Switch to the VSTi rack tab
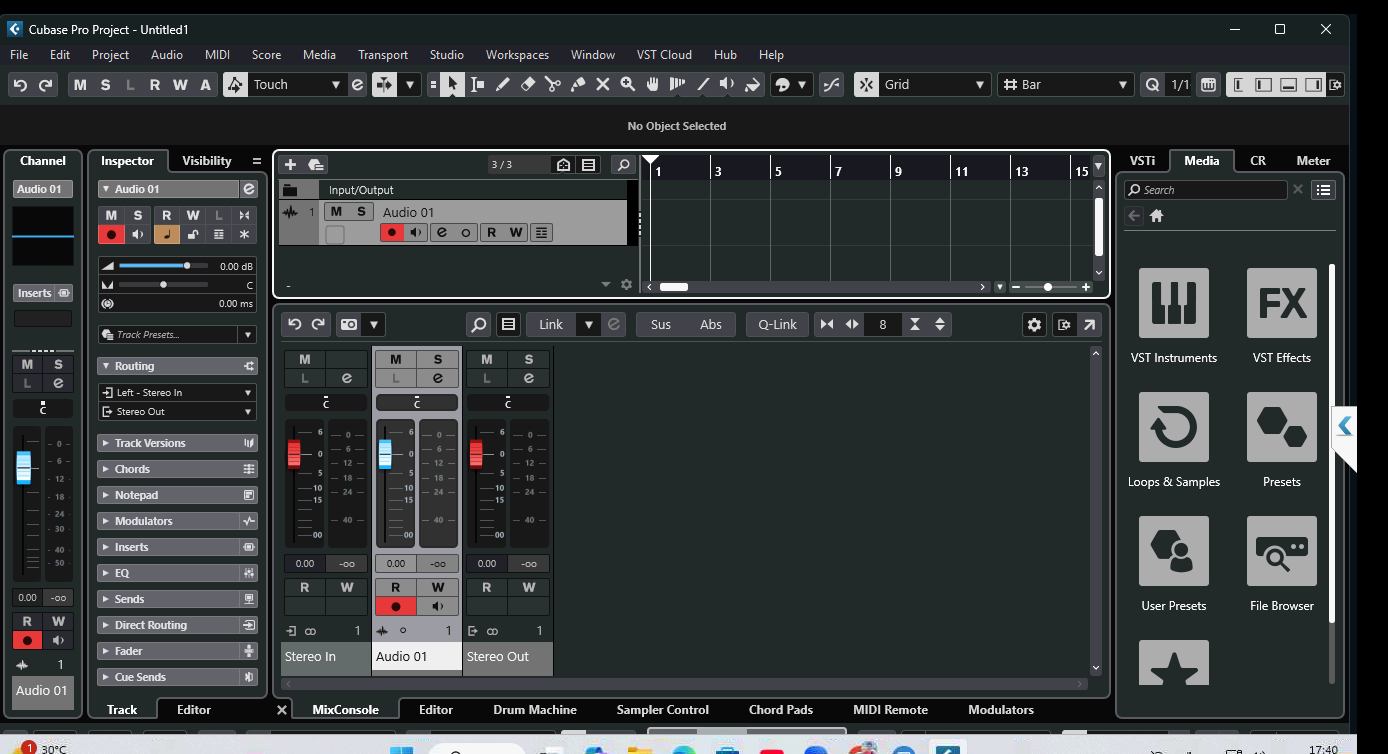1388x754 pixels. click(x=1142, y=161)
